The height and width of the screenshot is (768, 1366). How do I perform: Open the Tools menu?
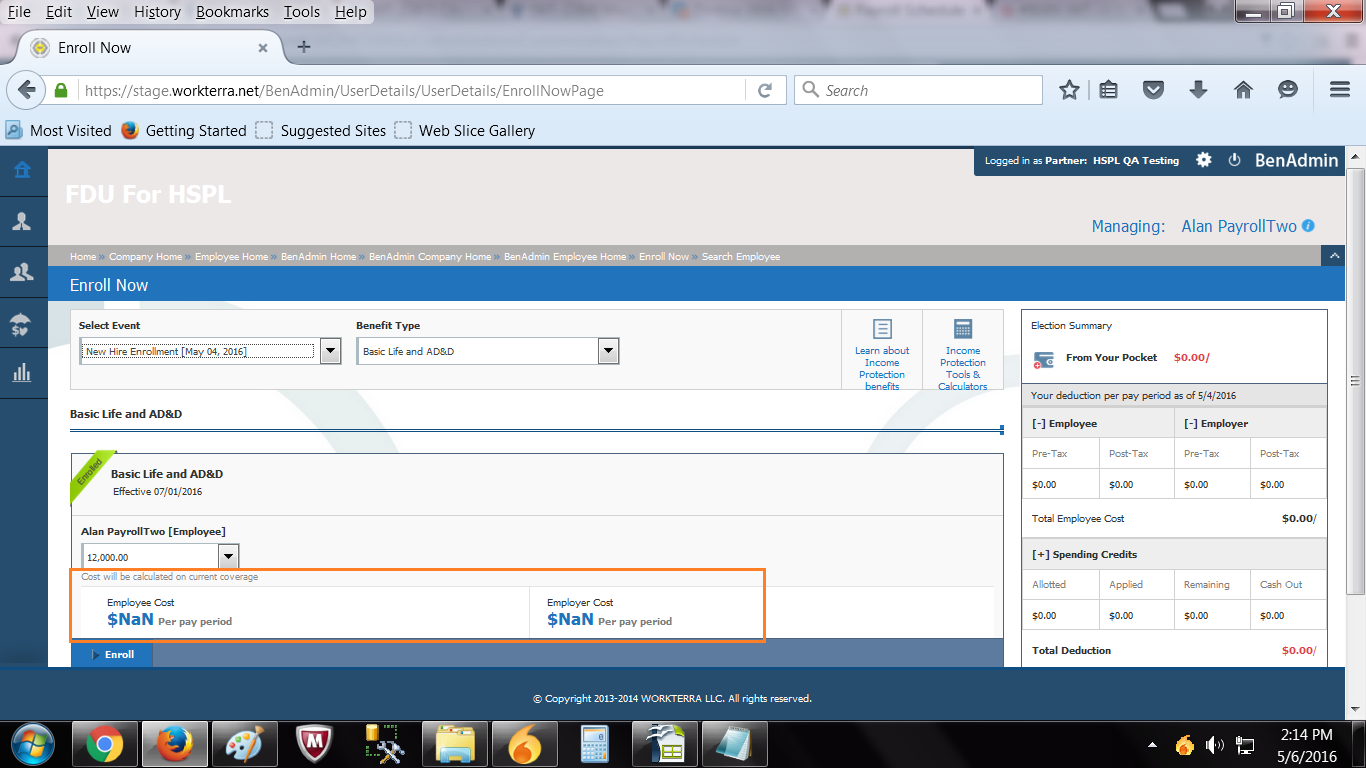301,12
